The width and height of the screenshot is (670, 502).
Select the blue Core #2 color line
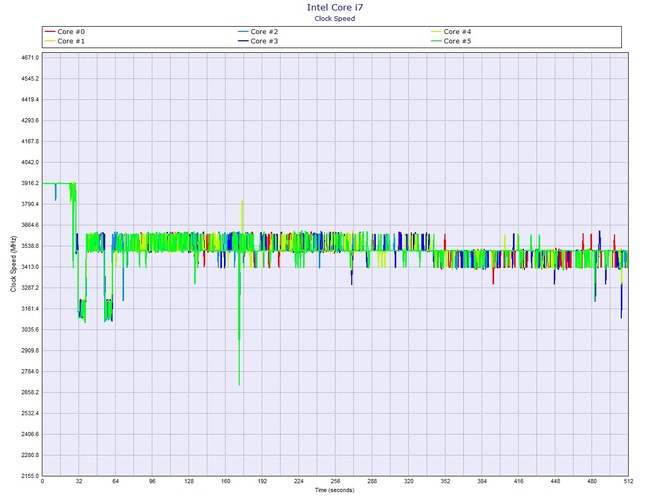click(x=243, y=32)
